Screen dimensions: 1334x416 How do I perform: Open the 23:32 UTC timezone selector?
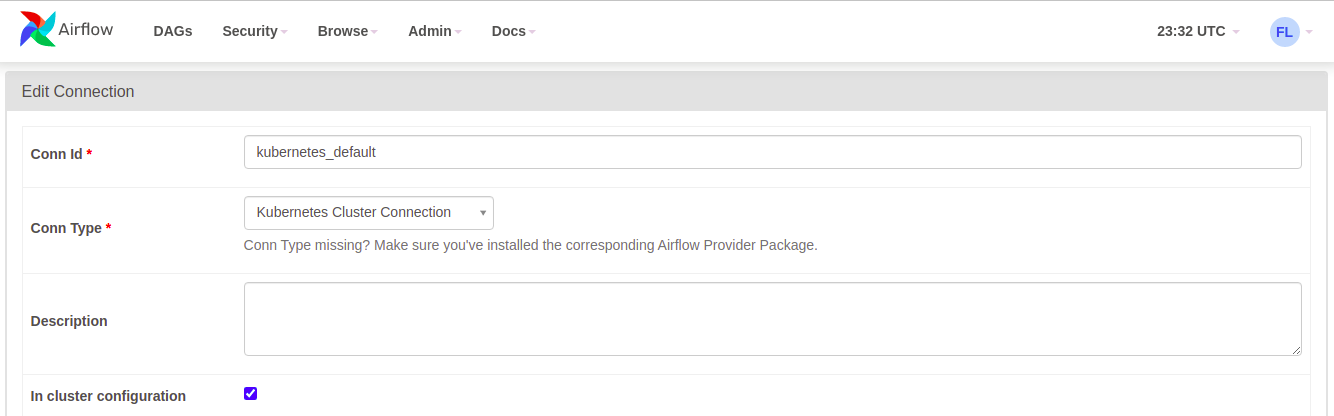pyautogui.click(x=1198, y=31)
